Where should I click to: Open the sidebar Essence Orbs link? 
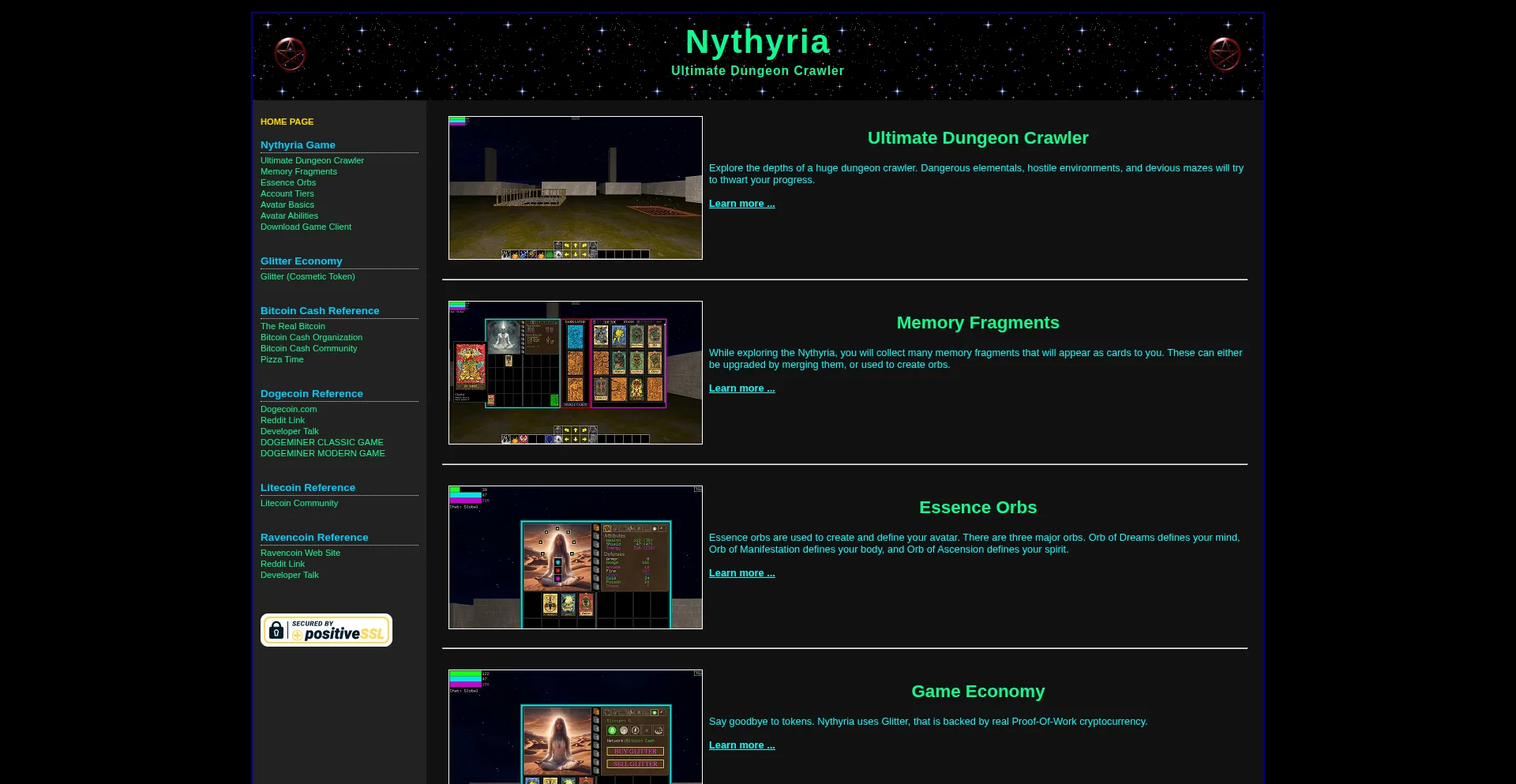pos(287,182)
